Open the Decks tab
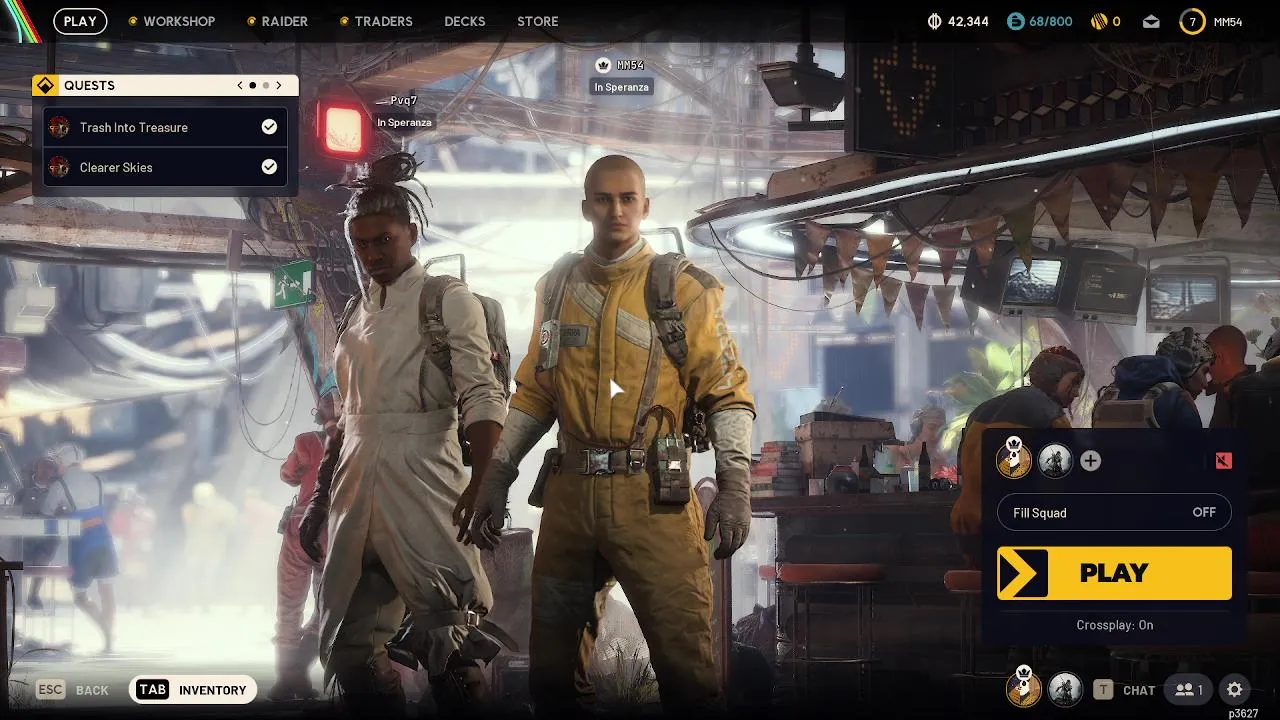 click(x=465, y=21)
